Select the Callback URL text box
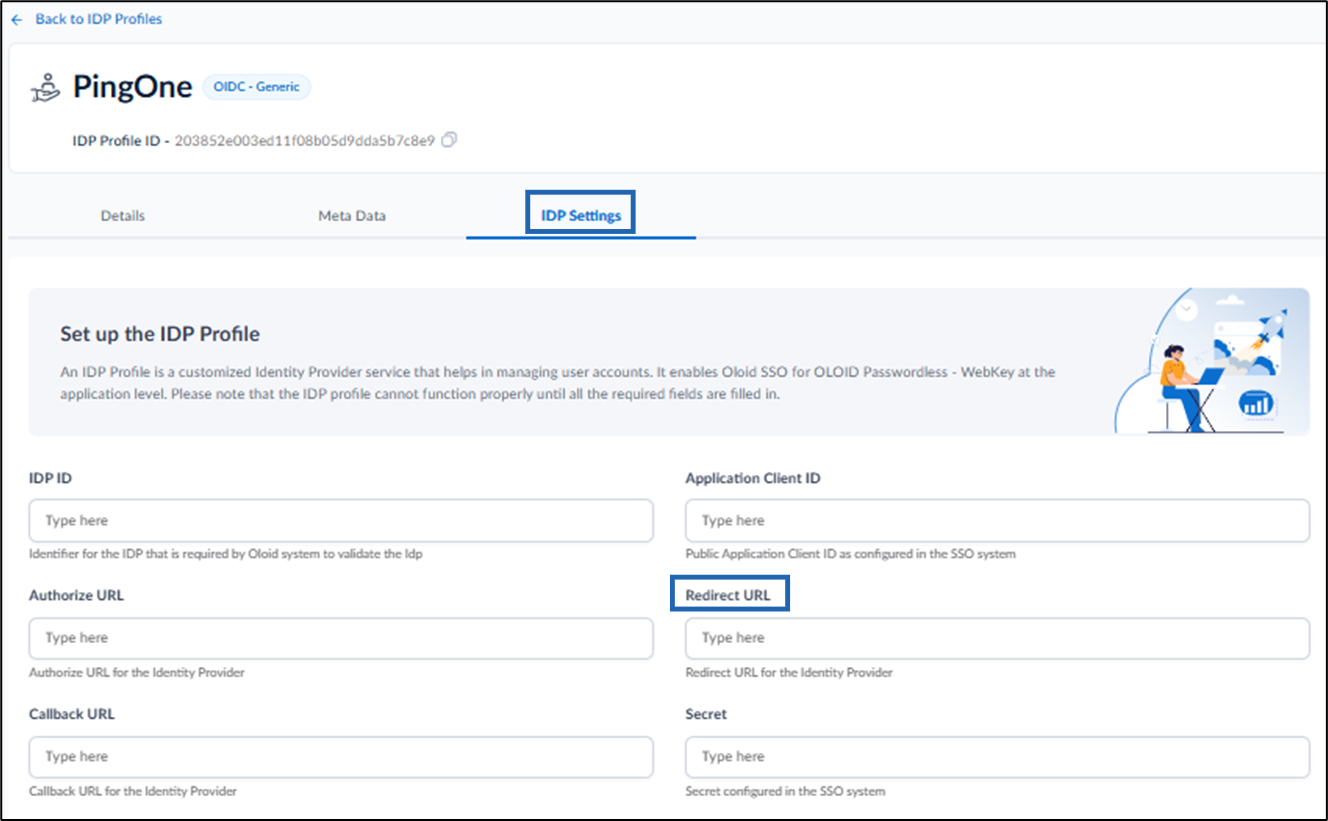 click(341, 757)
